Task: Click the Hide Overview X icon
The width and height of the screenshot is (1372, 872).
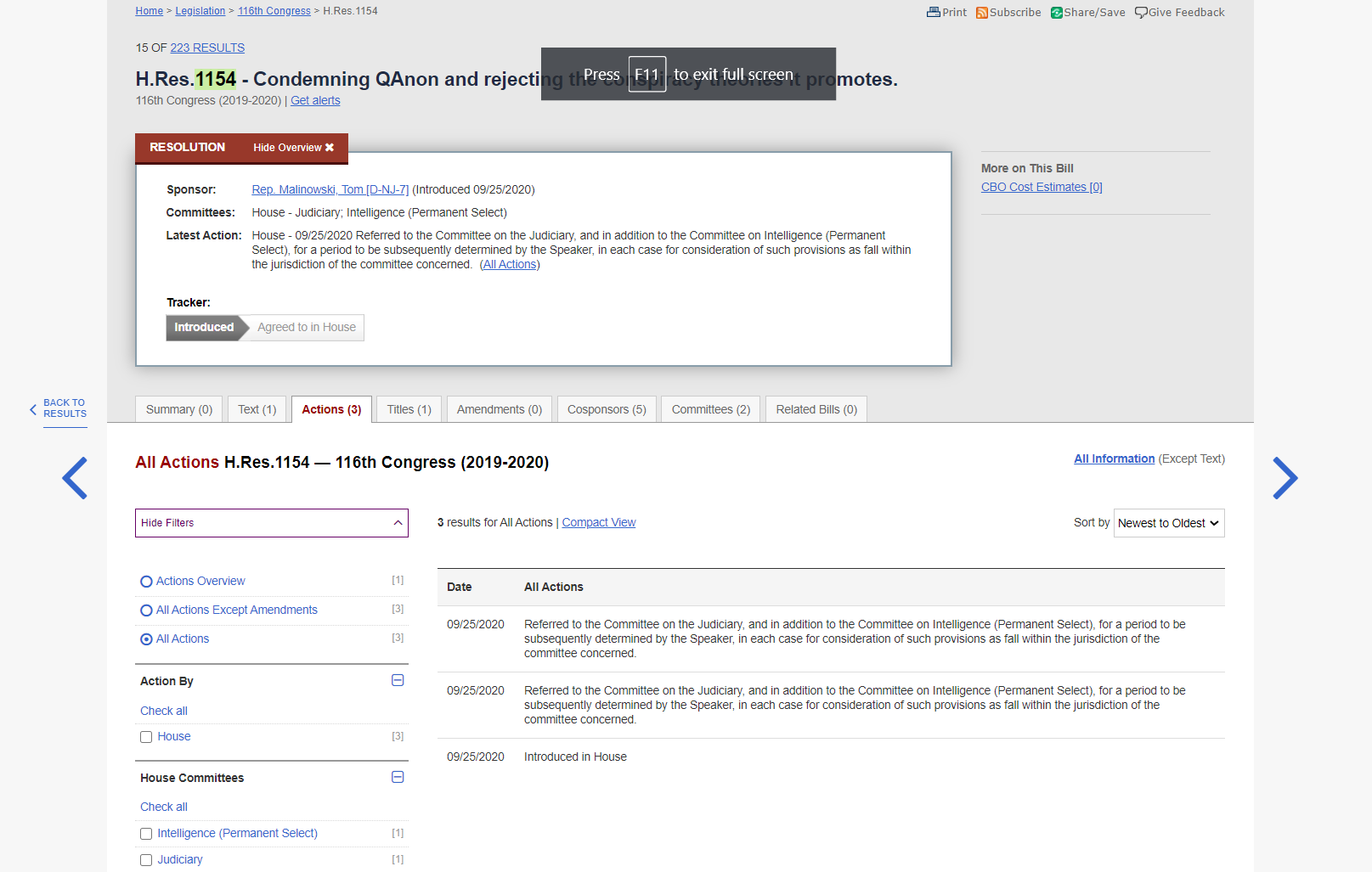Action: [330, 148]
